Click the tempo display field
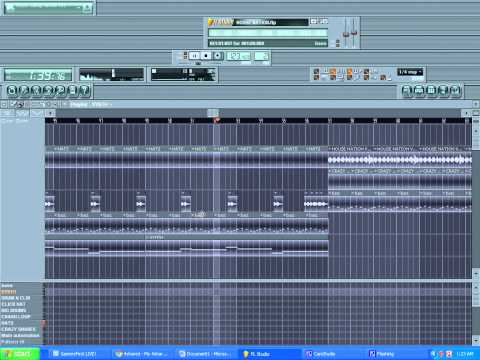Screen dimensions: 480x360 238,56
